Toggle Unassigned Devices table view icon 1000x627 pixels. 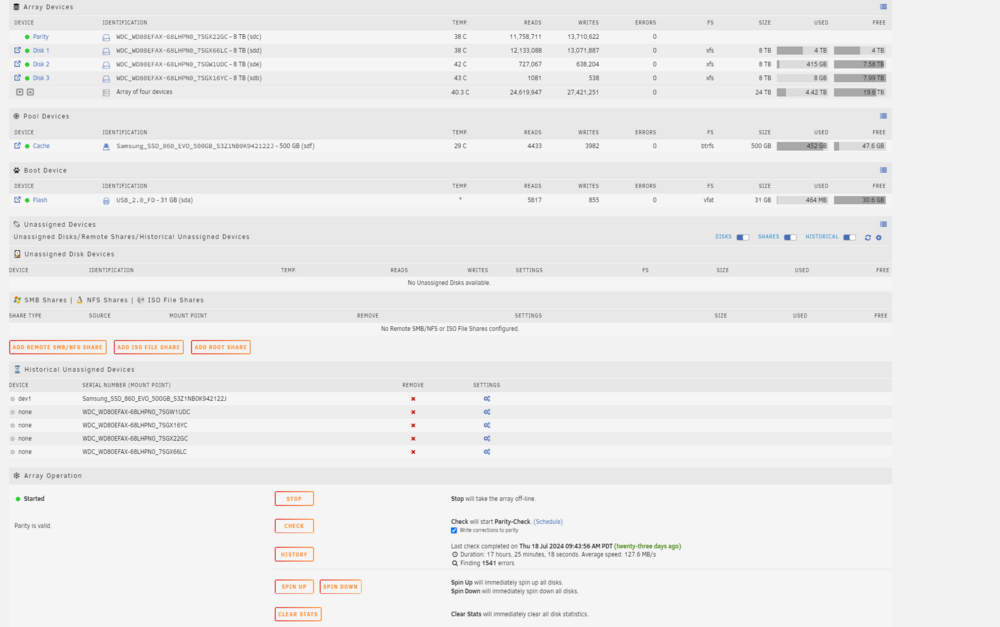tap(883, 225)
